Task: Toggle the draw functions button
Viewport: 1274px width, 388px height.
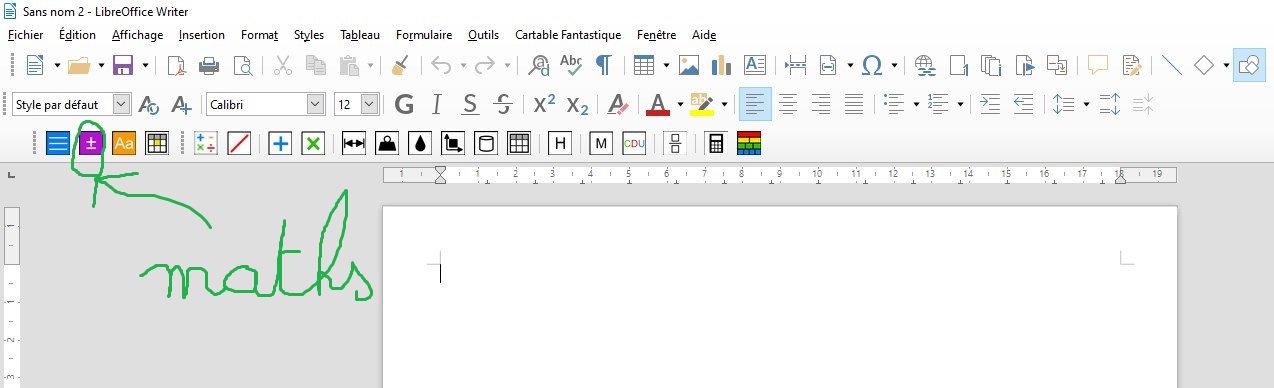Action: pyautogui.click(x=1249, y=65)
